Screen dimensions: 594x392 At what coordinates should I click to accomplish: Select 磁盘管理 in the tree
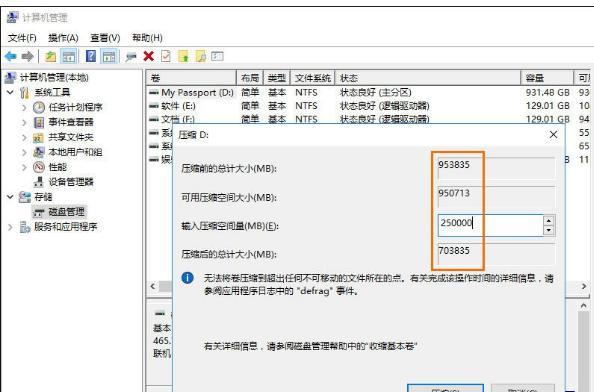point(67,212)
